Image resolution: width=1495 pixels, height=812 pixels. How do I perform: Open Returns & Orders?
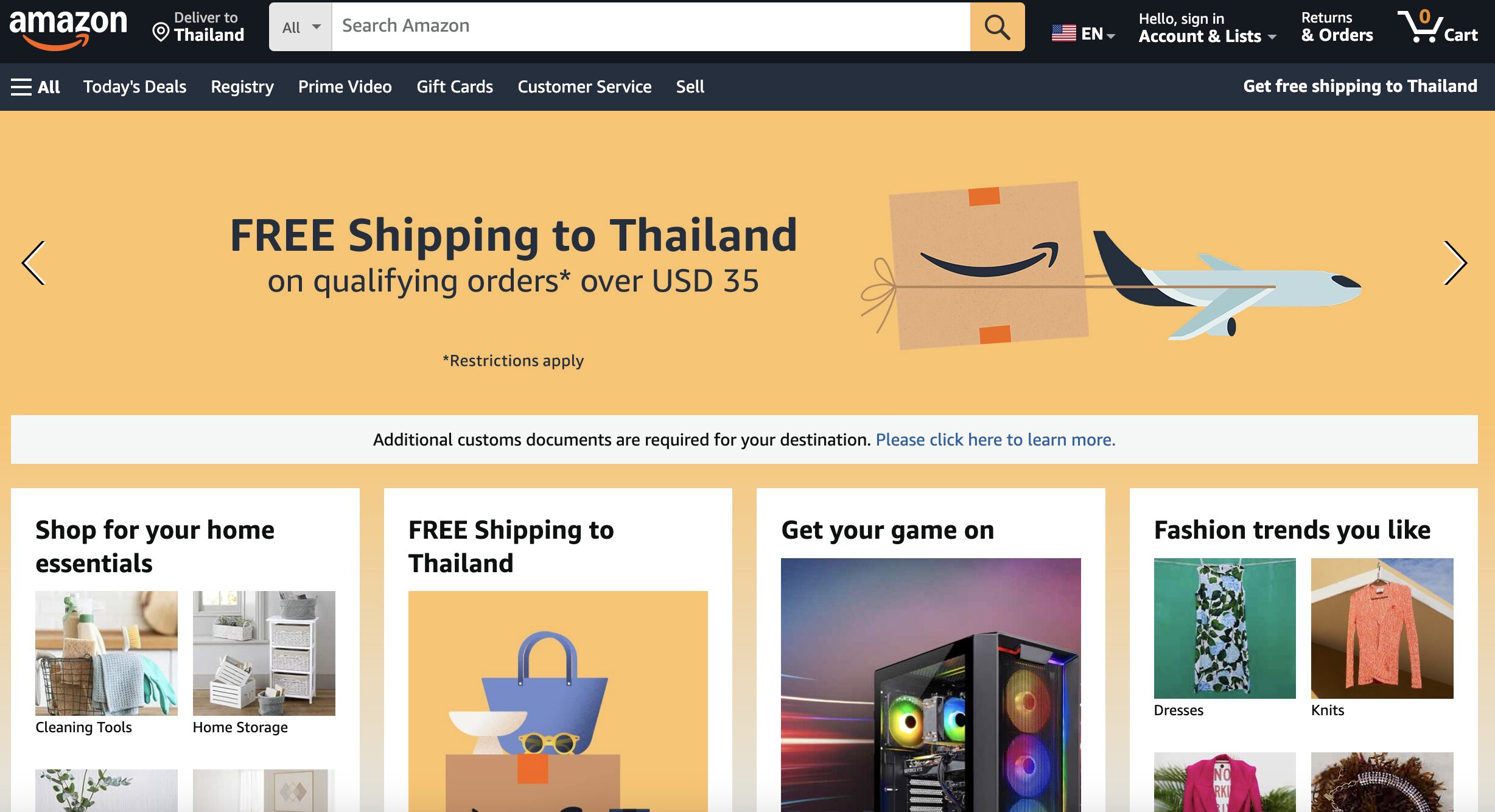coord(1337,27)
